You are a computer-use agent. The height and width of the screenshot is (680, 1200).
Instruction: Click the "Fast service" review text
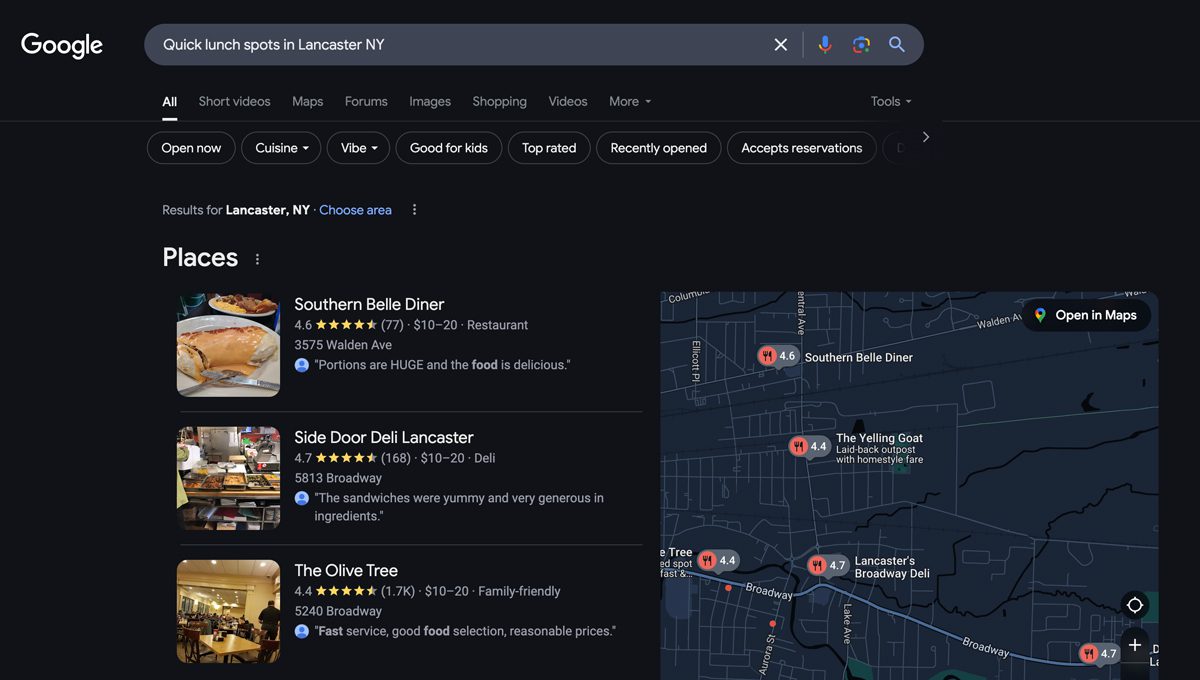click(x=465, y=631)
